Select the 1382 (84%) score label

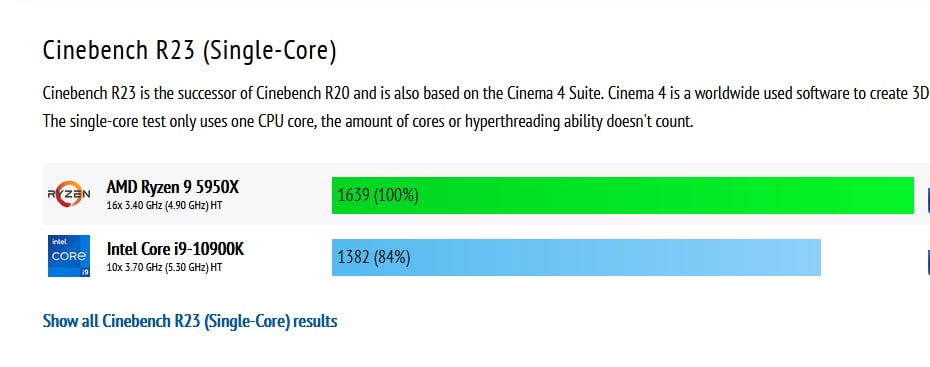point(374,257)
